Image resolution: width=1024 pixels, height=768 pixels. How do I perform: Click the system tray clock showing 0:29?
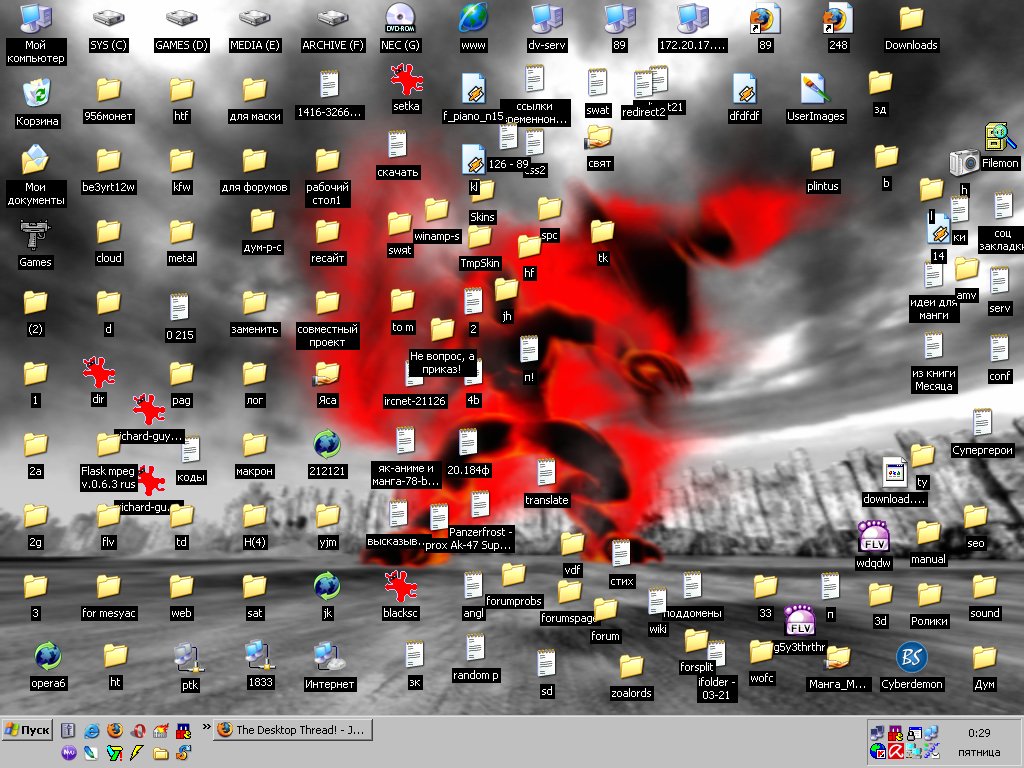point(979,733)
